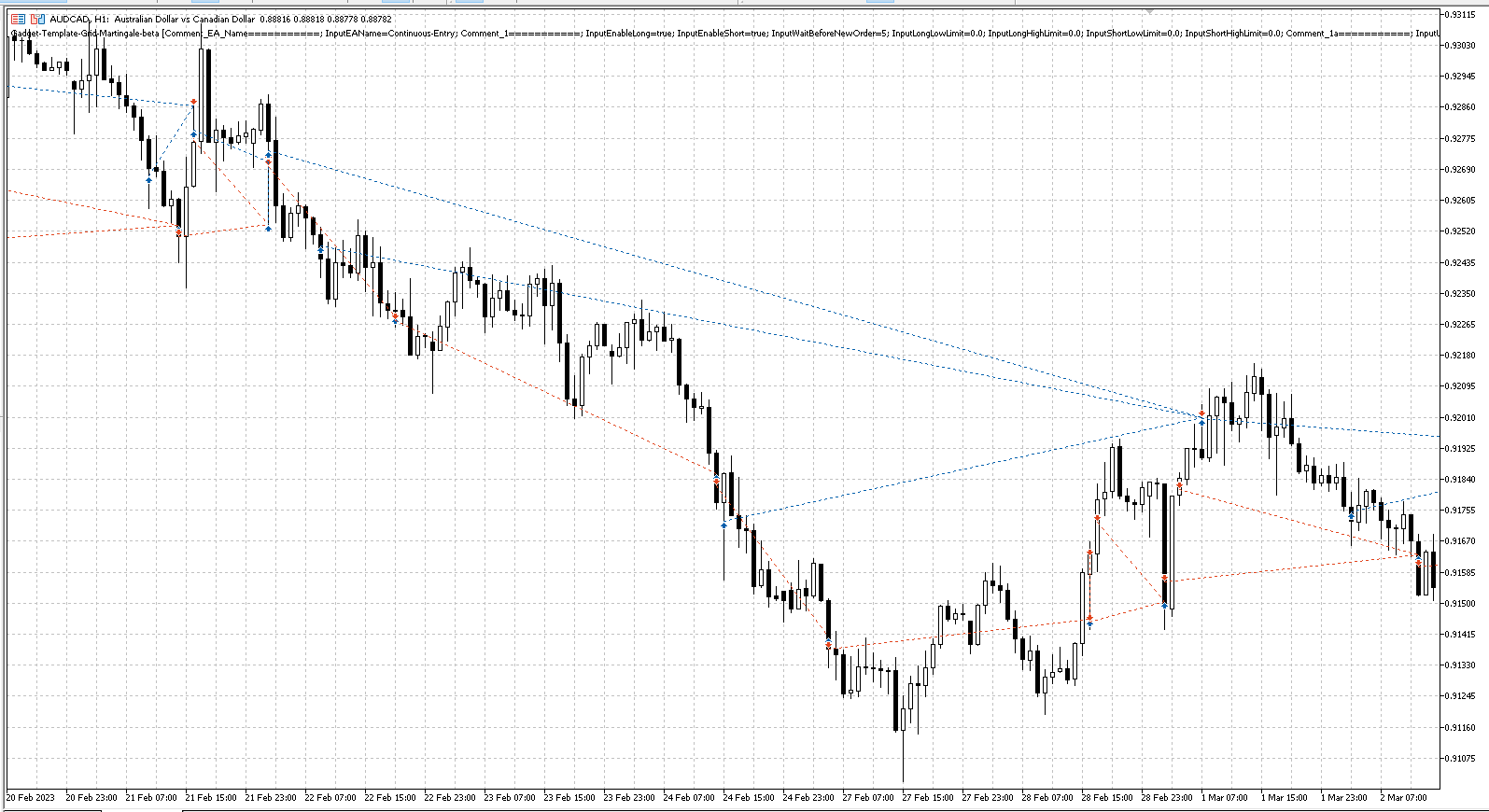Select the 0.92010 price scale label
The width and height of the screenshot is (1489, 812).
[x=1459, y=418]
